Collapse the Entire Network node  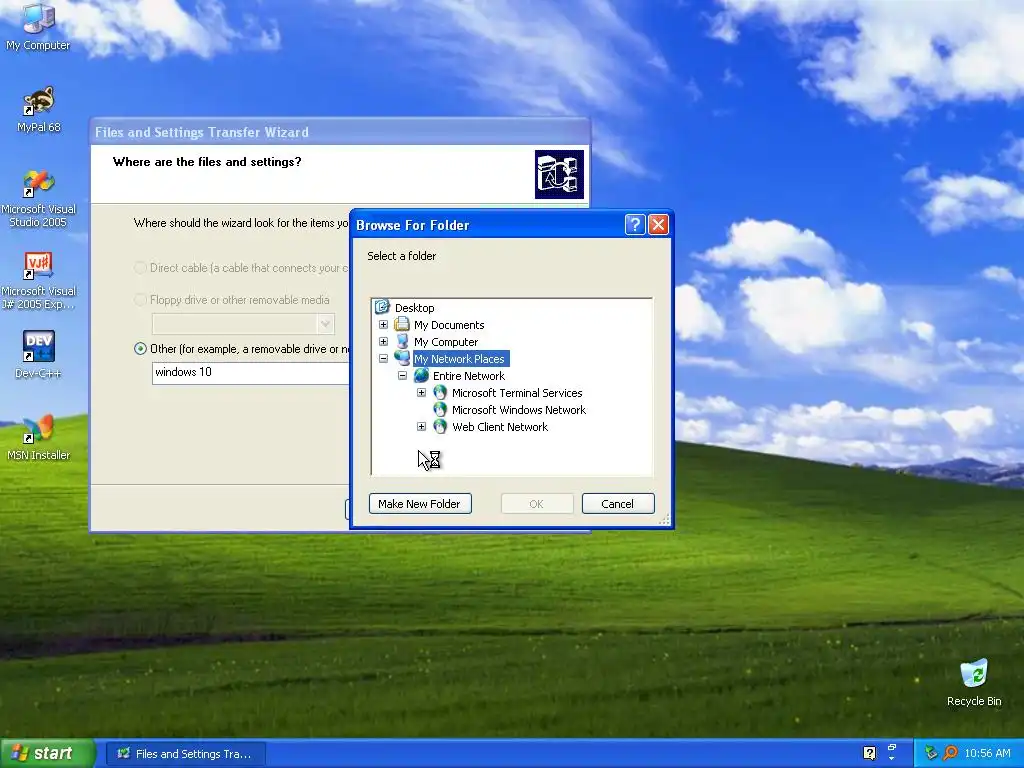coord(402,375)
